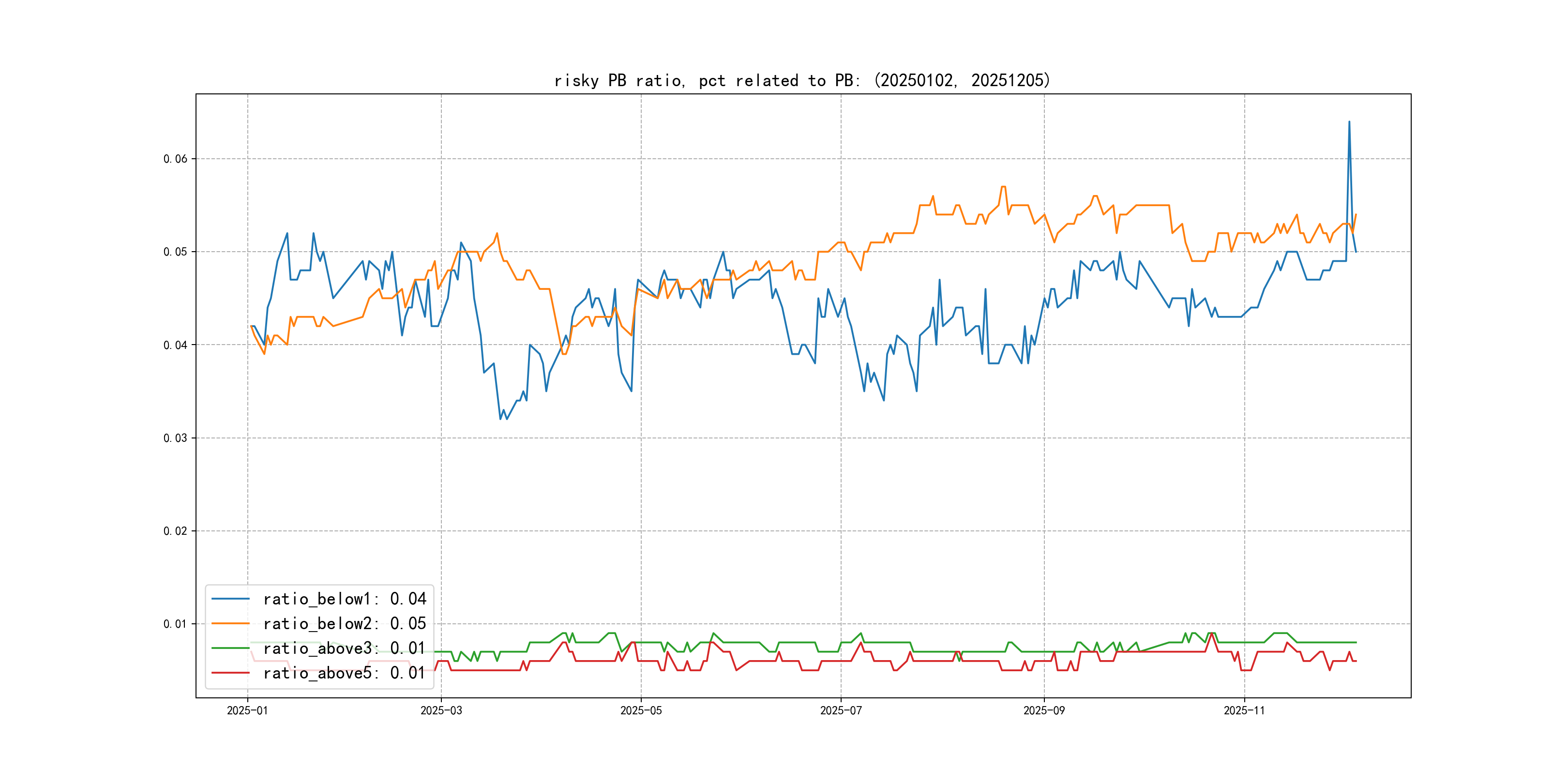Select the 'ratio_above3: 0.01' legend label
The height and width of the screenshot is (784, 1568).
345,648
